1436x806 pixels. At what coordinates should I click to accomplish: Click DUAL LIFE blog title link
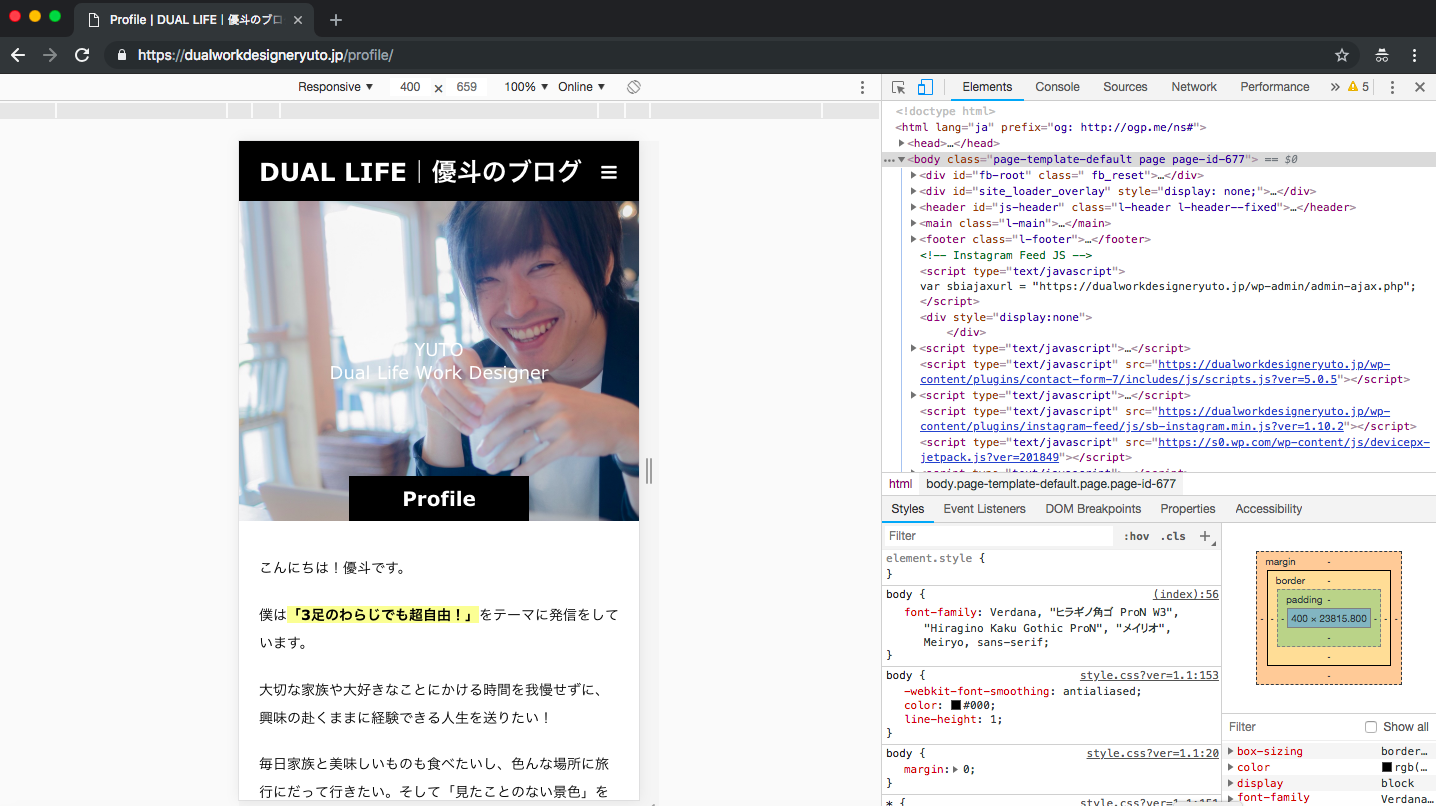(420, 172)
